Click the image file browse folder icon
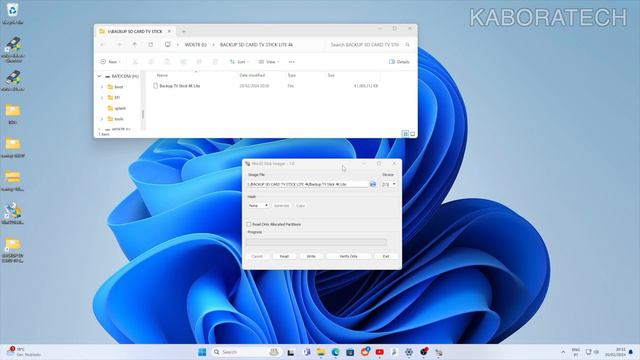The height and width of the screenshot is (360, 640). point(373,184)
